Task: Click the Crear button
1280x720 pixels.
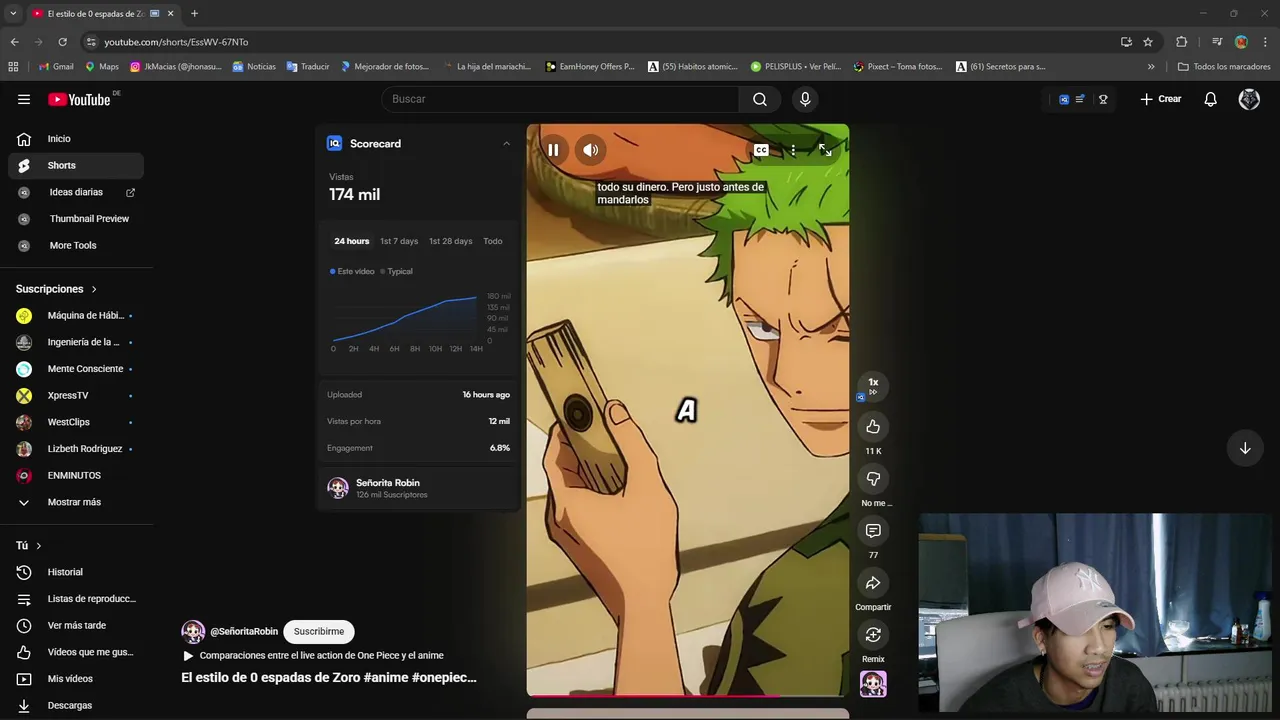Action: (x=1161, y=99)
